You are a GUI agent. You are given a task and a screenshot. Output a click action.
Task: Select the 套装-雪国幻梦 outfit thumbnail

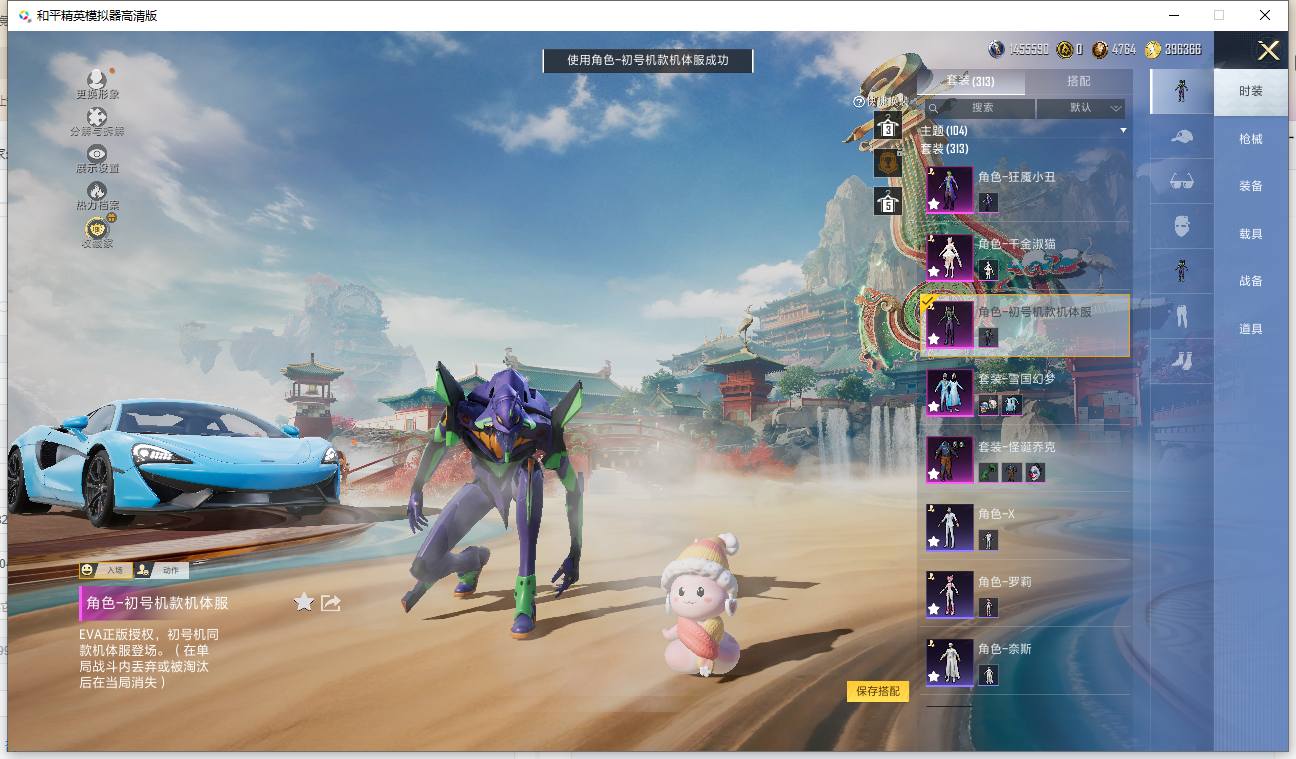click(949, 393)
